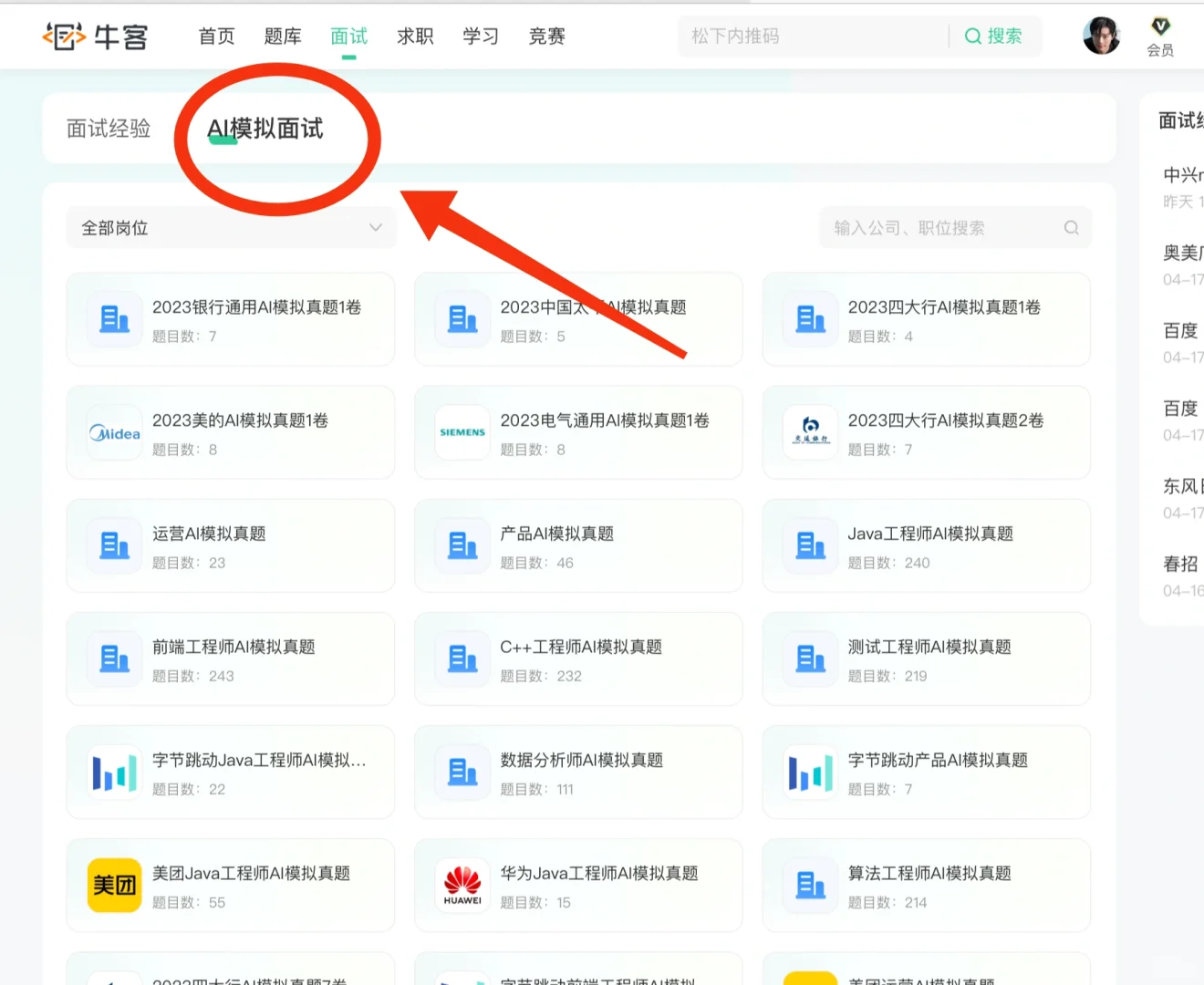Click the building icon of 前端工程师AI模拟真题
The image size is (1204, 985).
(115, 658)
